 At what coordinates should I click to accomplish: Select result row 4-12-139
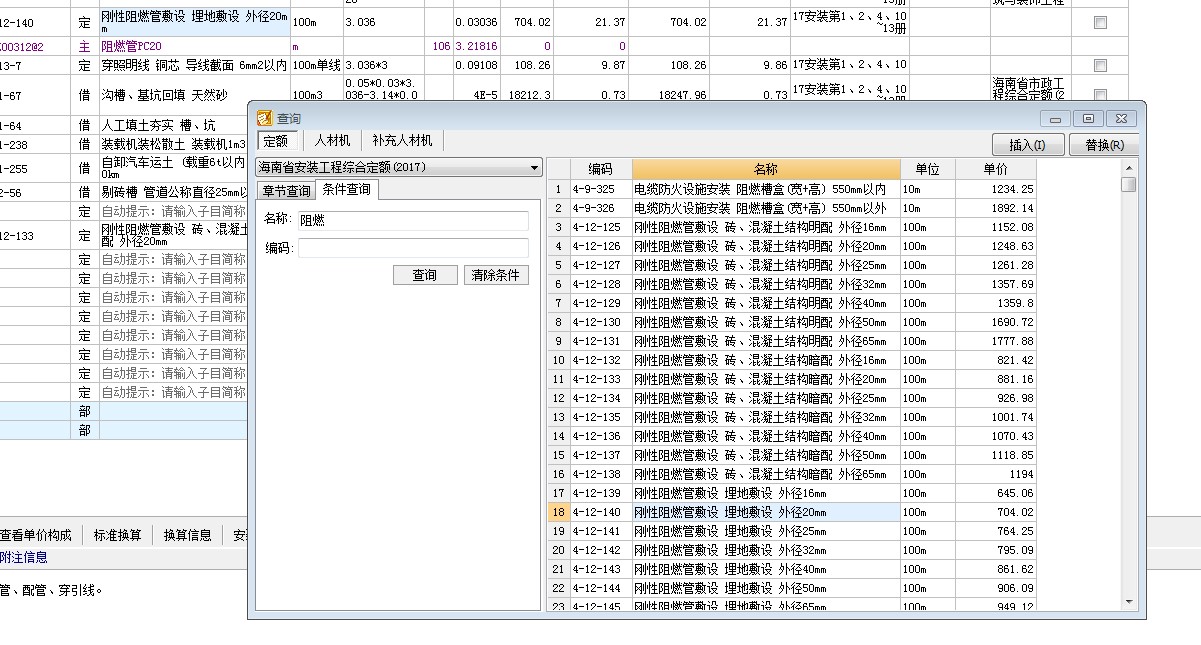click(792, 493)
